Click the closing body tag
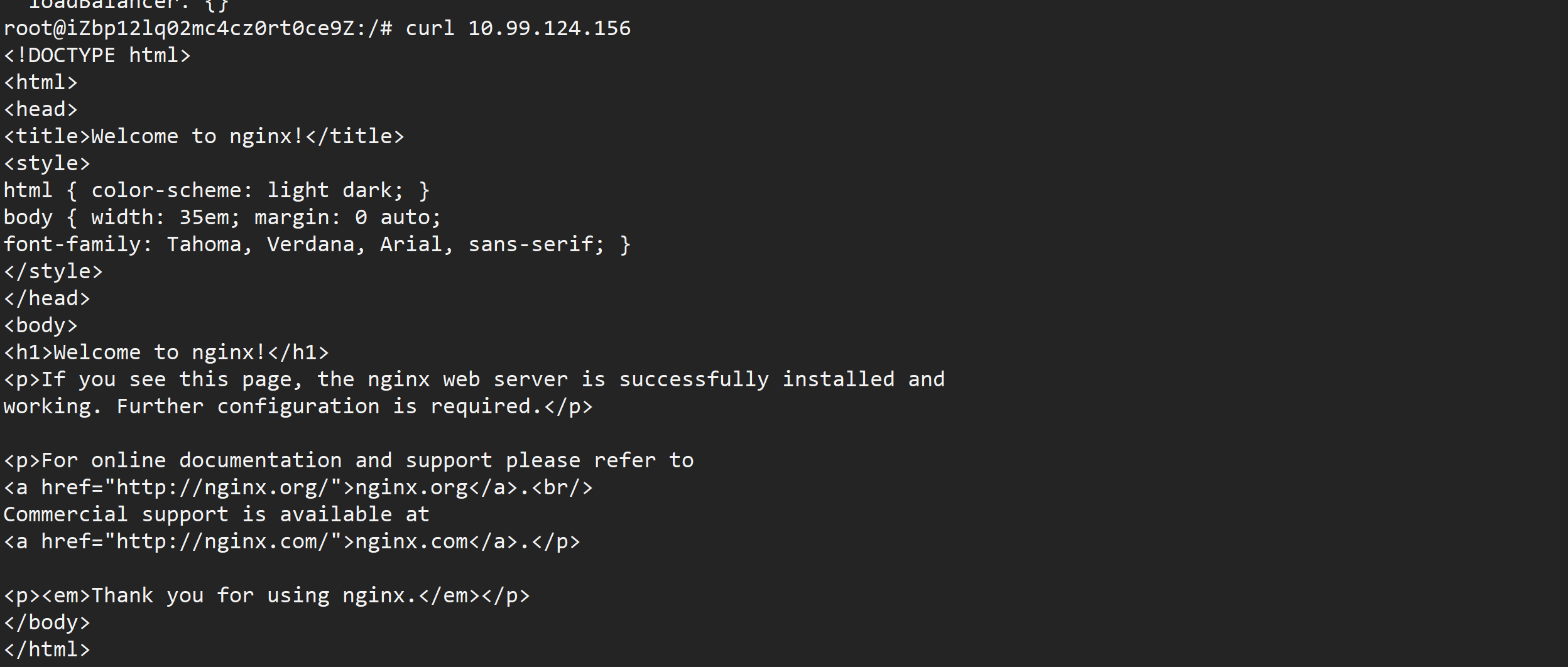 pyautogui.click(x=47, y=622)
